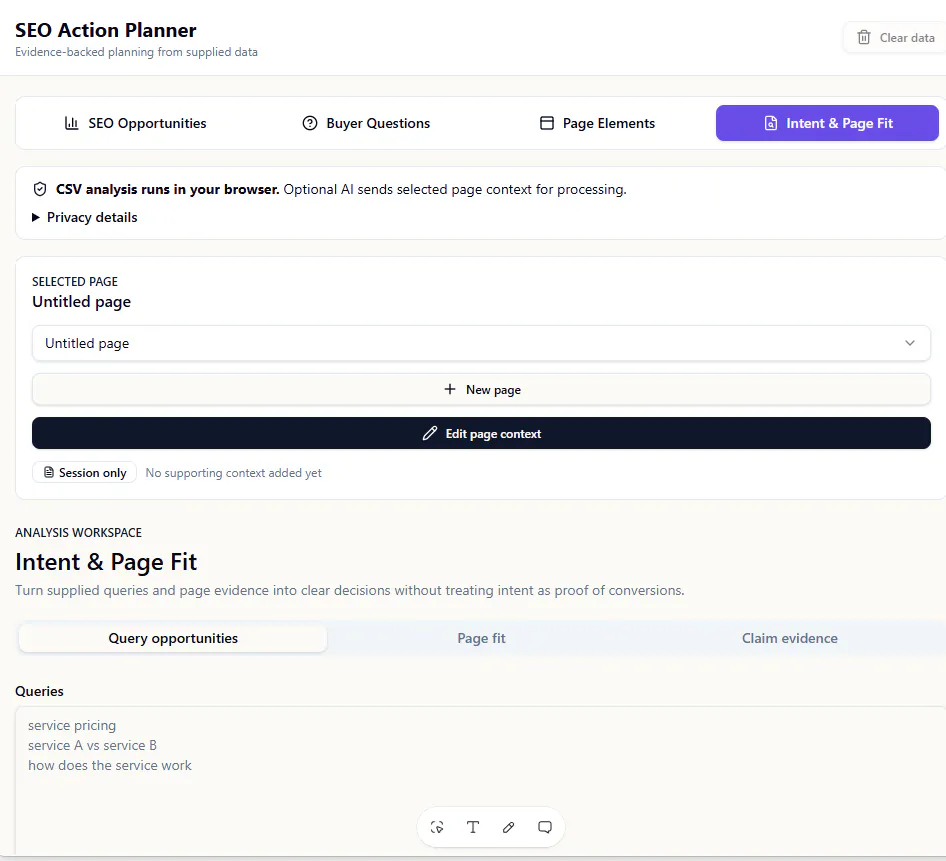Click the SEO Action Planner title
This screenshot has height=861, width=946.
(x=106, y=30)
